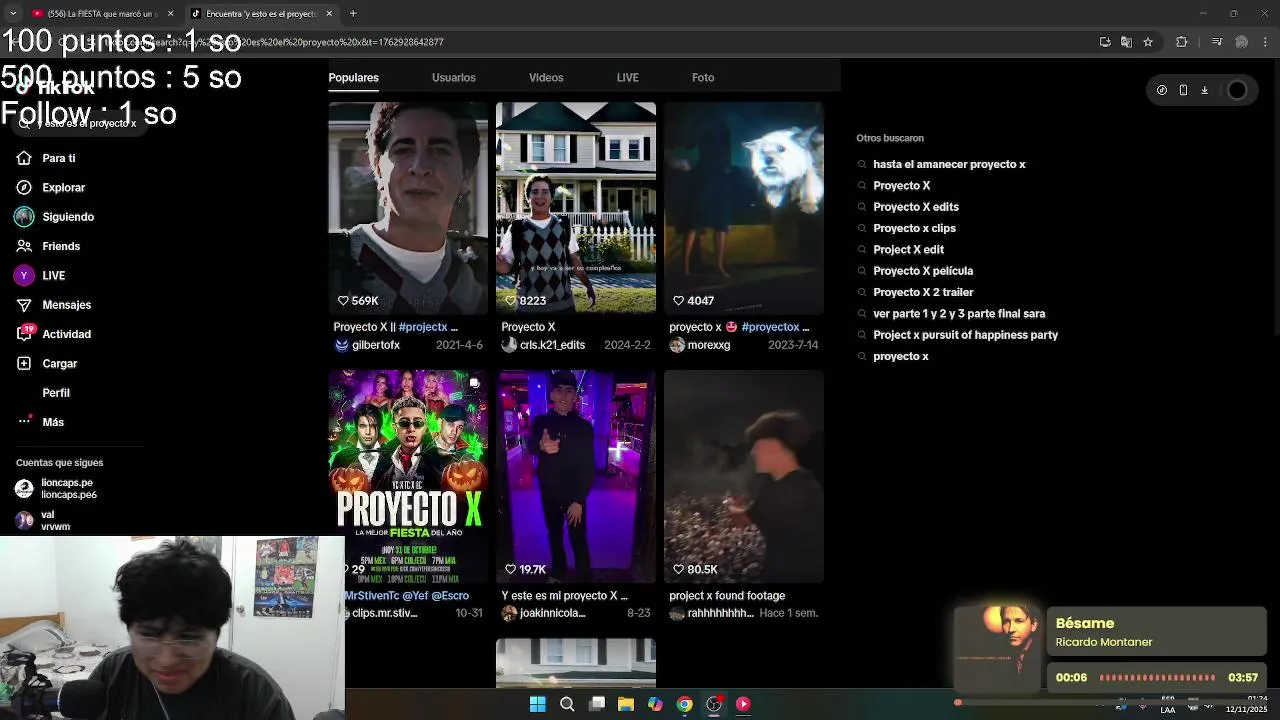Open Task View on the taskbar
The width and height of the screenshot is (1280, 720).
[x=596, y=704]
